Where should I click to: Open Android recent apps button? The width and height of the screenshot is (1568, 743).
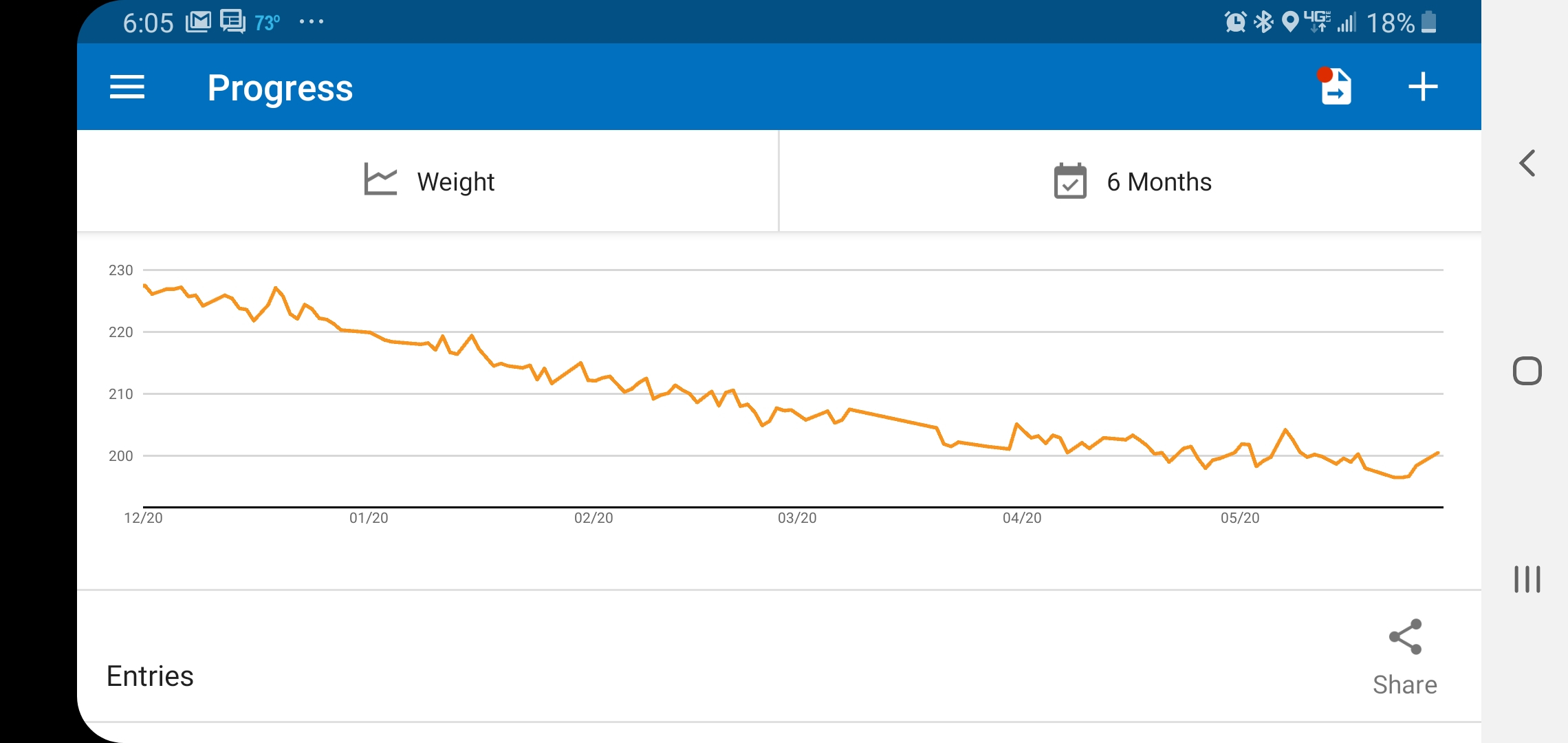point(1527,579)
